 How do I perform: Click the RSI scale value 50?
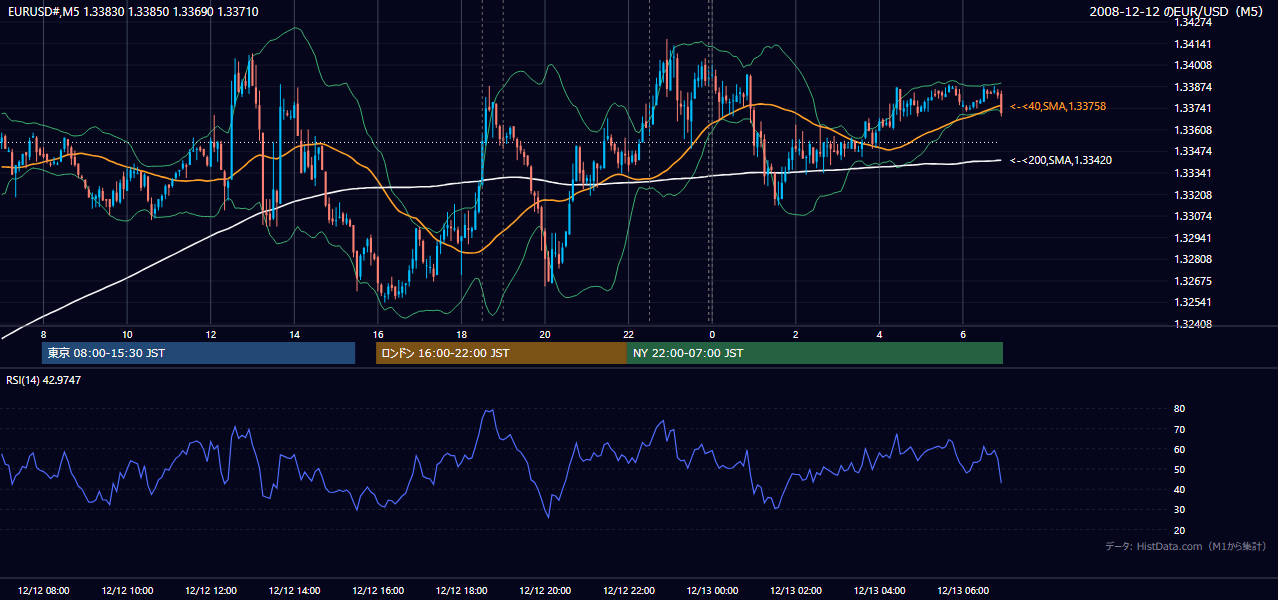pyautogui.click(x=1180, y=469)
